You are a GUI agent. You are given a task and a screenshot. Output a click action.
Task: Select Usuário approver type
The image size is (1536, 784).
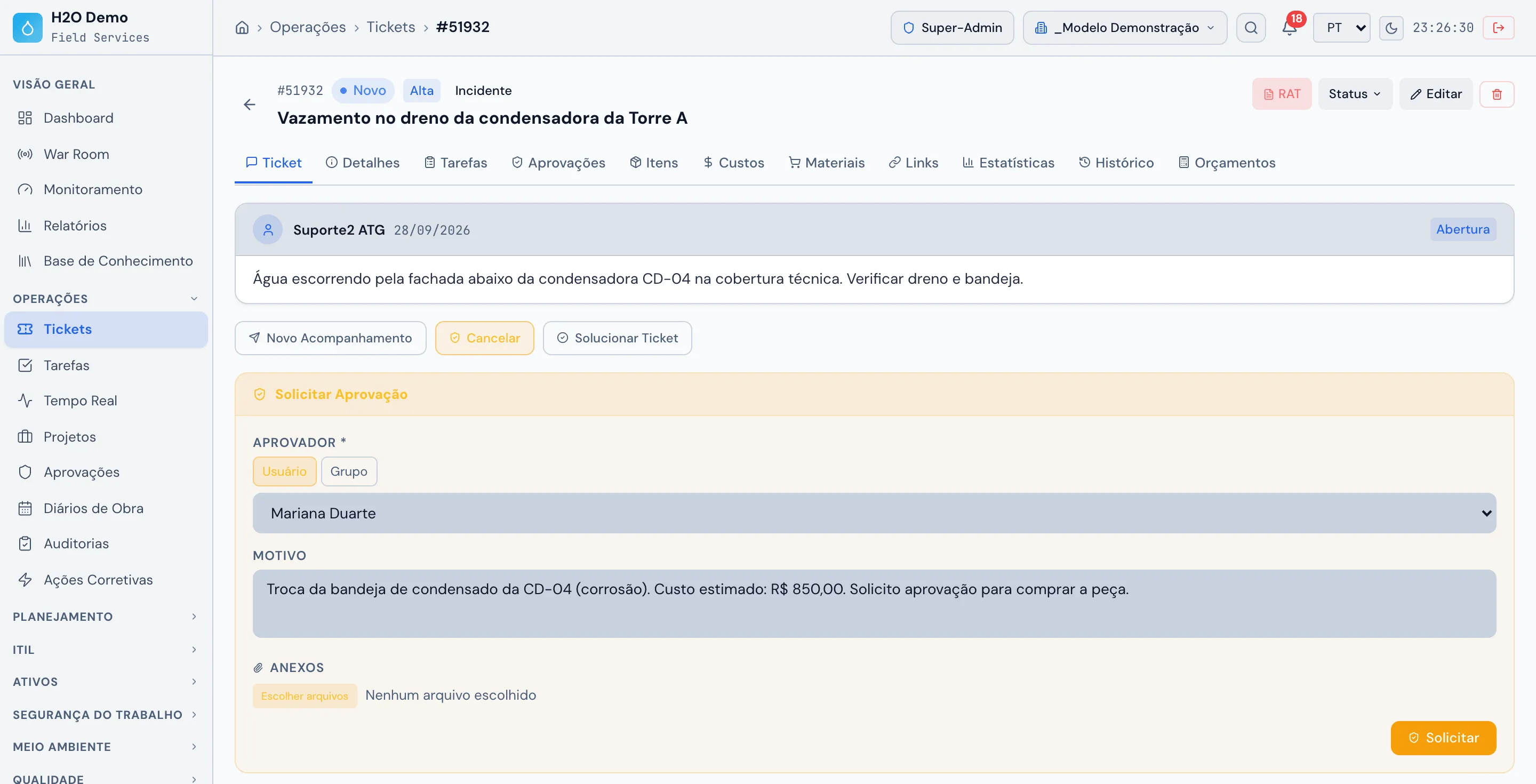pos(284,471)
